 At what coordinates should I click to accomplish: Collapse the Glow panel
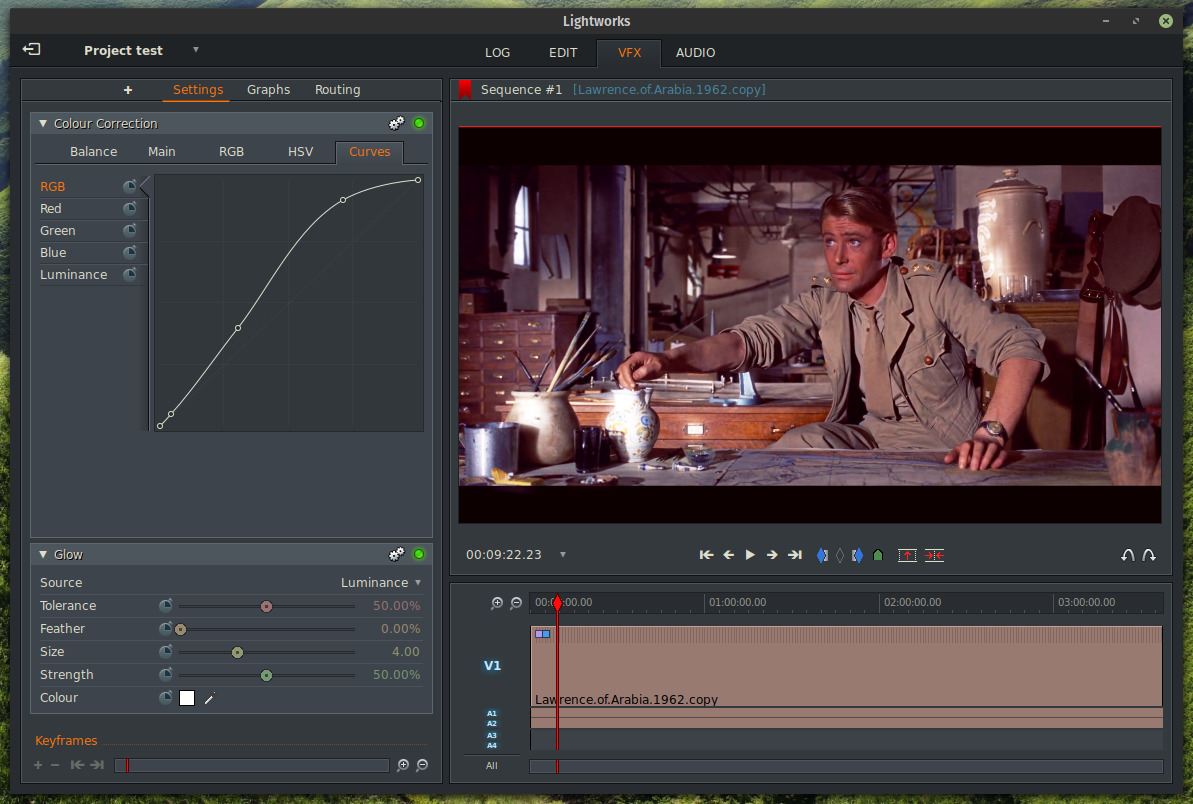coord(43,555)
